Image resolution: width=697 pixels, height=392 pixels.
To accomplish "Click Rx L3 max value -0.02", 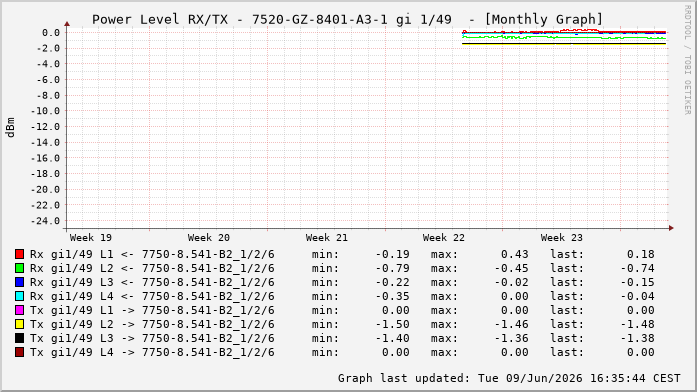I will (512, 282).
